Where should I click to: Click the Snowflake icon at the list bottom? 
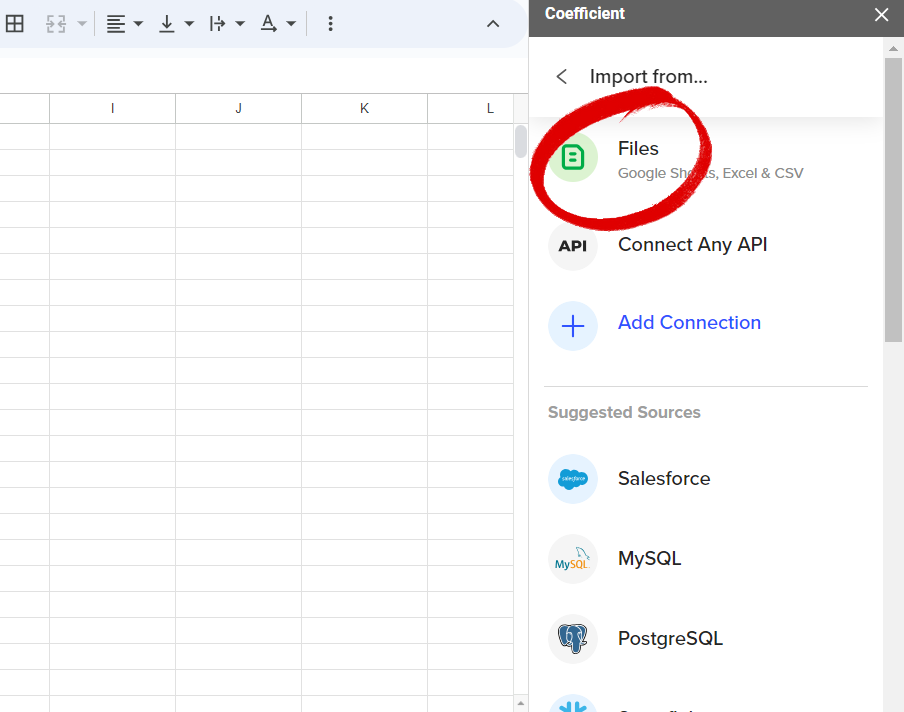573,705
